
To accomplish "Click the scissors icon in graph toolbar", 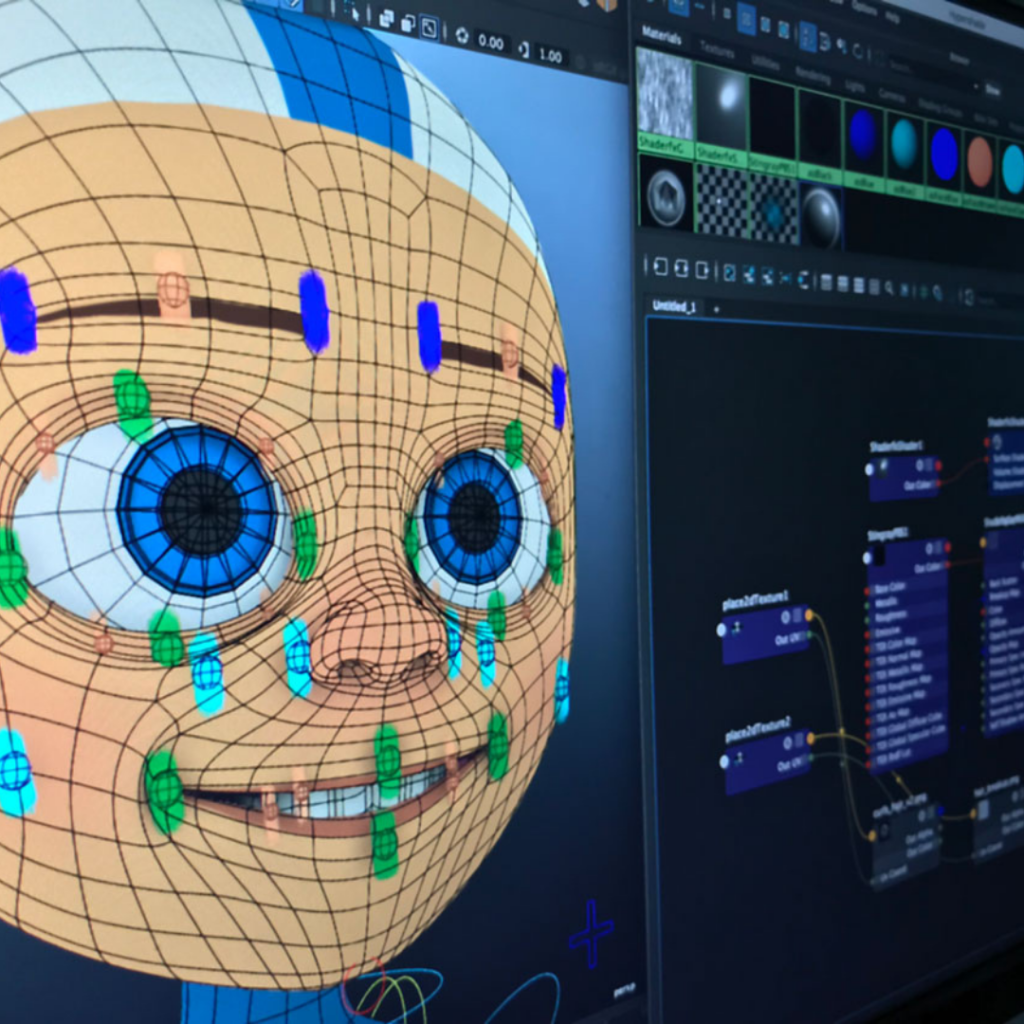I will click(x=786, y=279).
